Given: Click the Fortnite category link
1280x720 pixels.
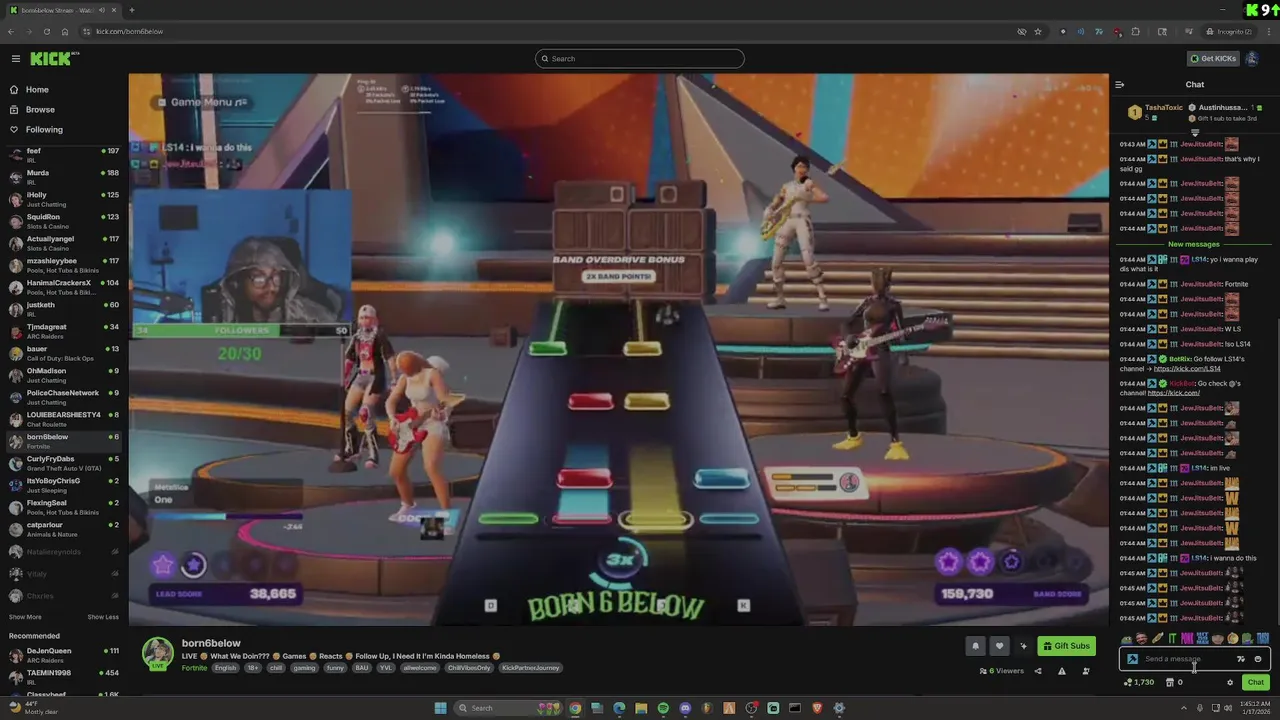Looking at the screenshot, I should tap(194, 668).
